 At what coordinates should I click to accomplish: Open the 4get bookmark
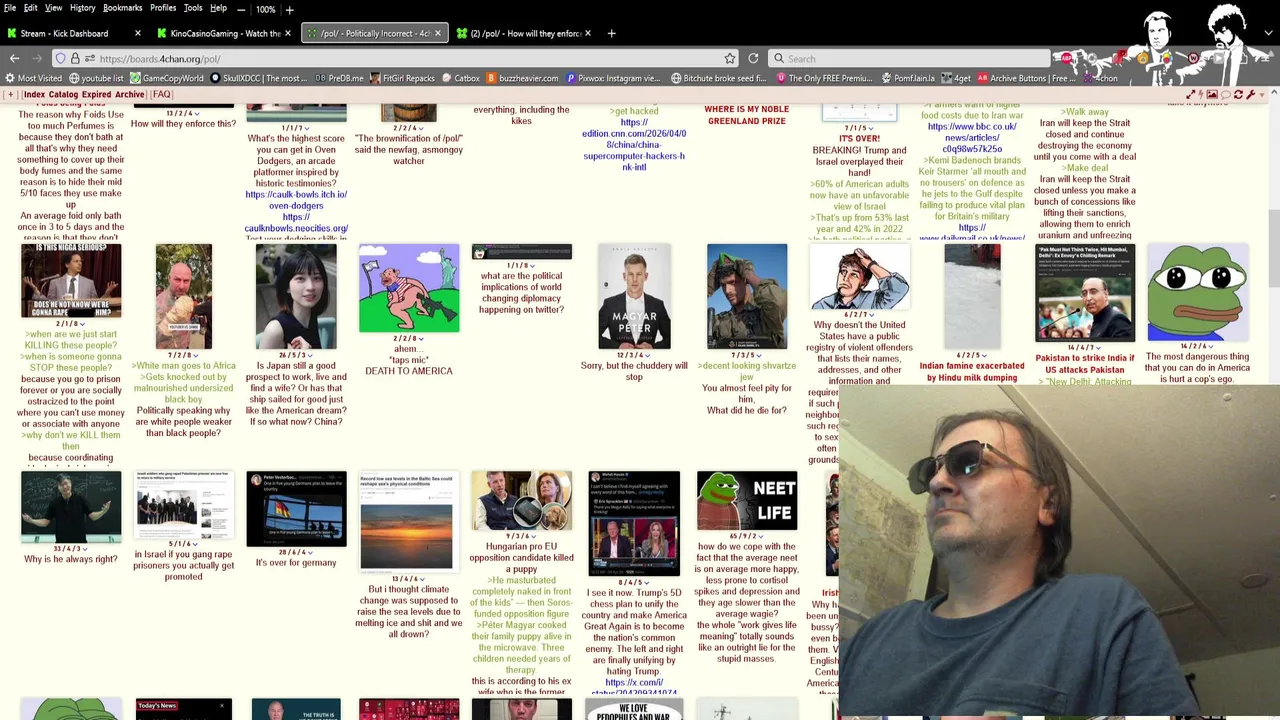click(x=955, y=78)
